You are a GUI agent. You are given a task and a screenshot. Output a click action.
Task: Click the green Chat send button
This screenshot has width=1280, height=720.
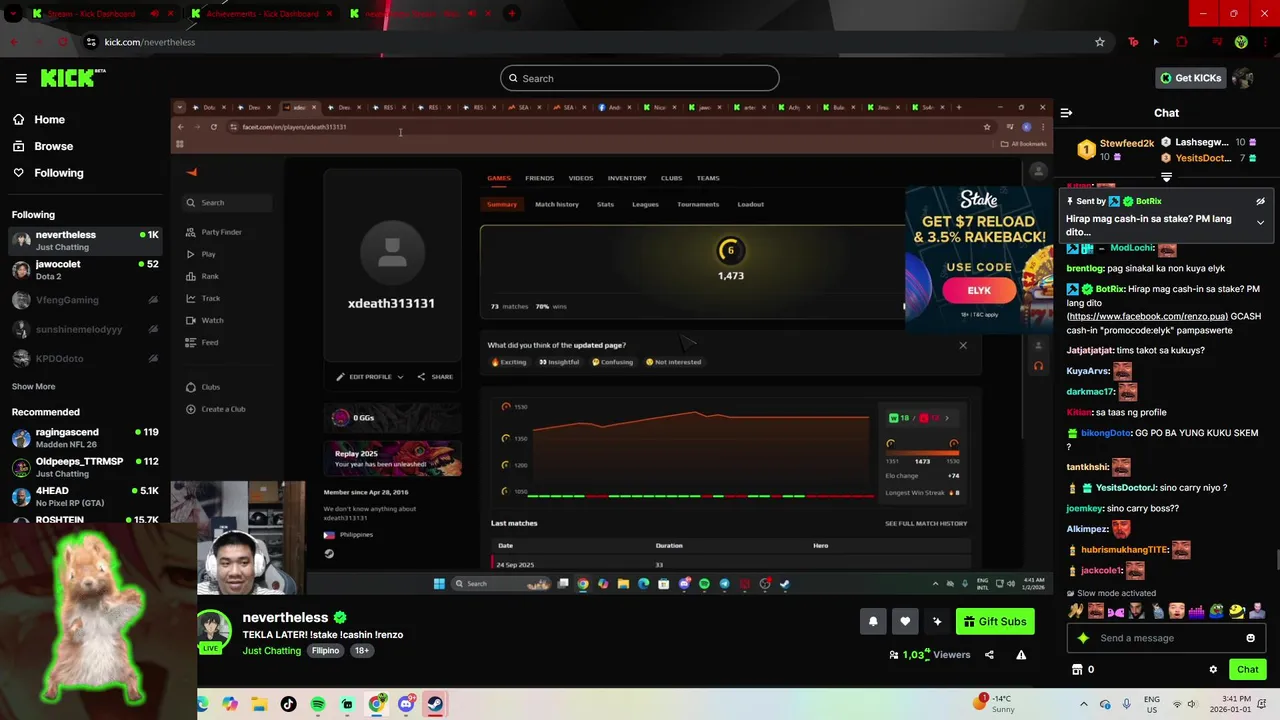tap(1248, 669)
